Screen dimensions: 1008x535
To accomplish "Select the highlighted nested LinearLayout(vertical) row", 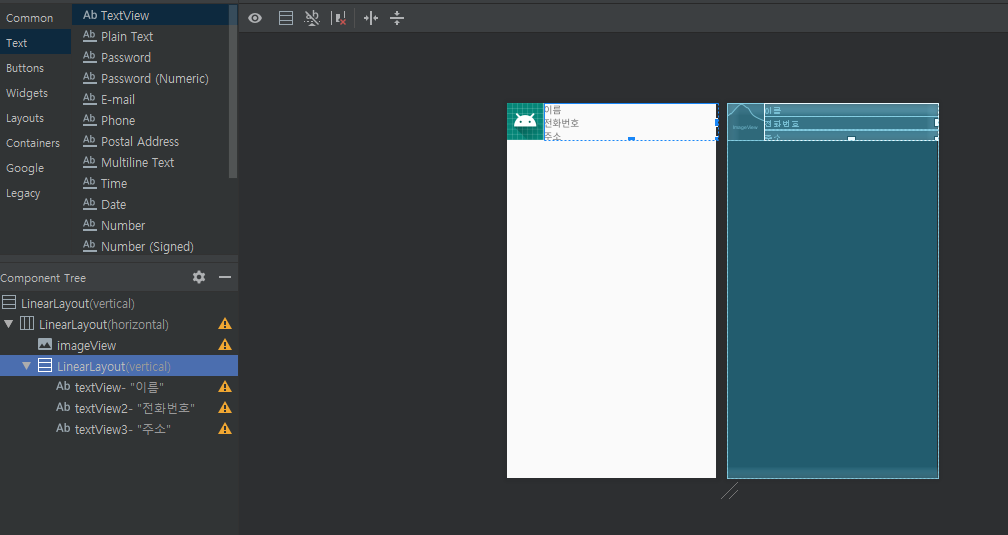I will [119, 366].
